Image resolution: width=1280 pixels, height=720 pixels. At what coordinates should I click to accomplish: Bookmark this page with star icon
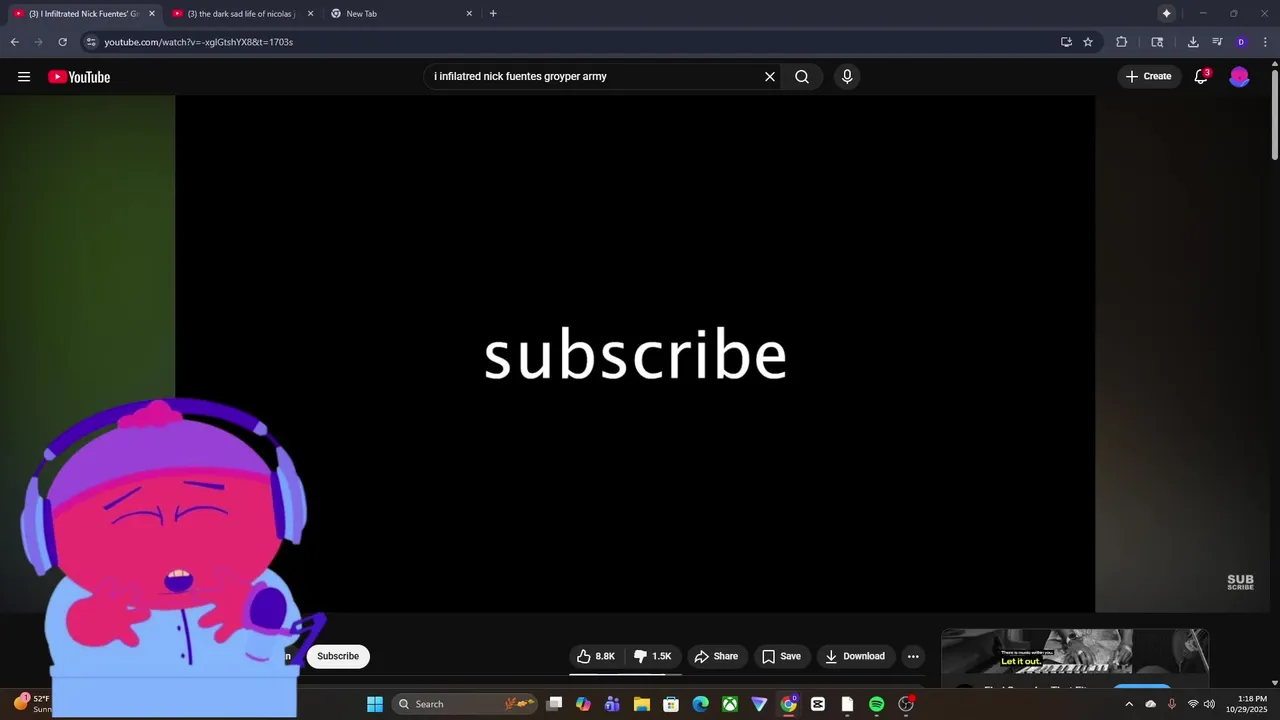(x=1088, y=42)
